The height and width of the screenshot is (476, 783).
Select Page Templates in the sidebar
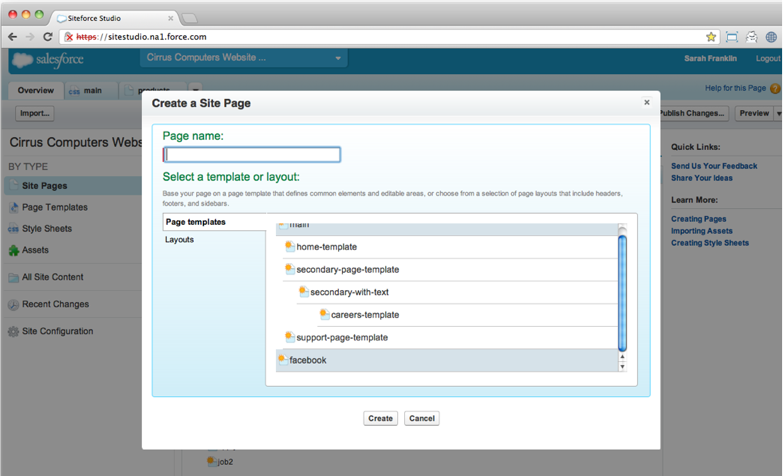click(x=54, y=207)
